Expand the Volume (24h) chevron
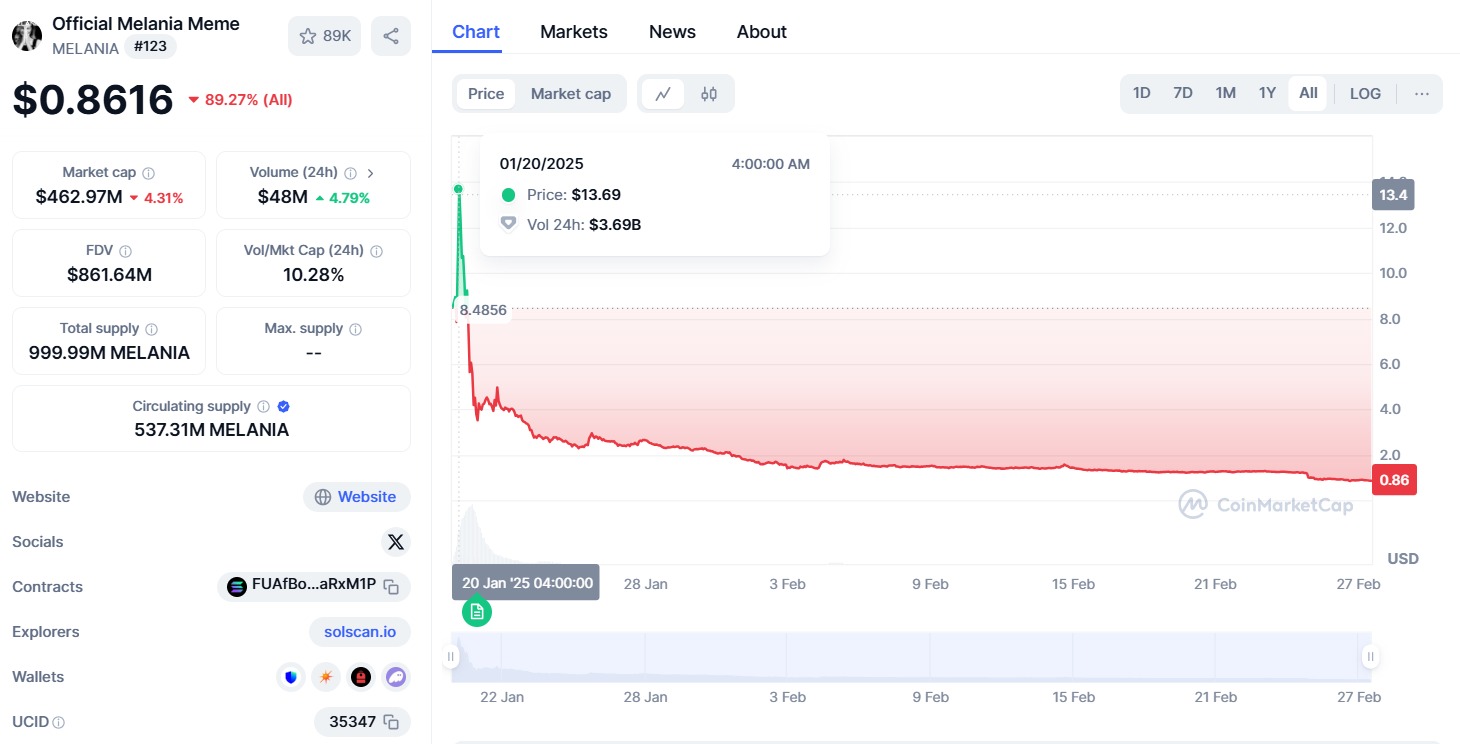The width and height of the screenshot is (1460, 744). [x=371, y=173]
